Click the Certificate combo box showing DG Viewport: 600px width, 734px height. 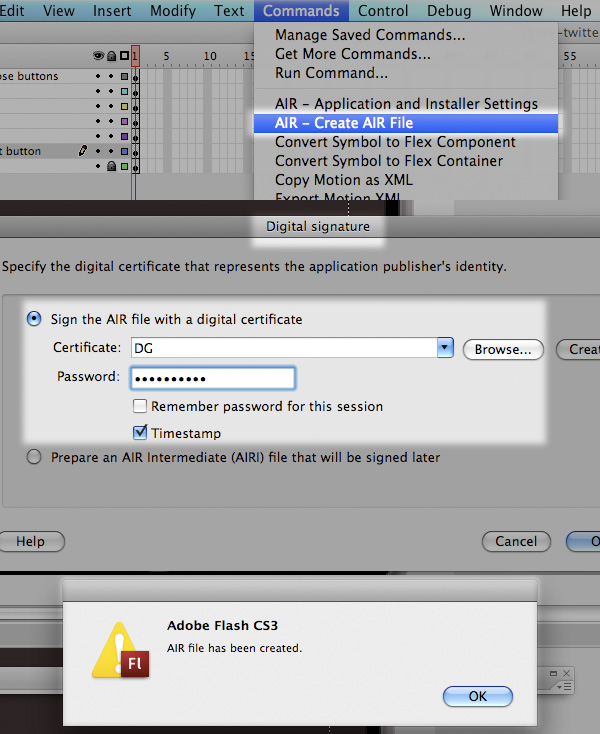coord(292,348)
